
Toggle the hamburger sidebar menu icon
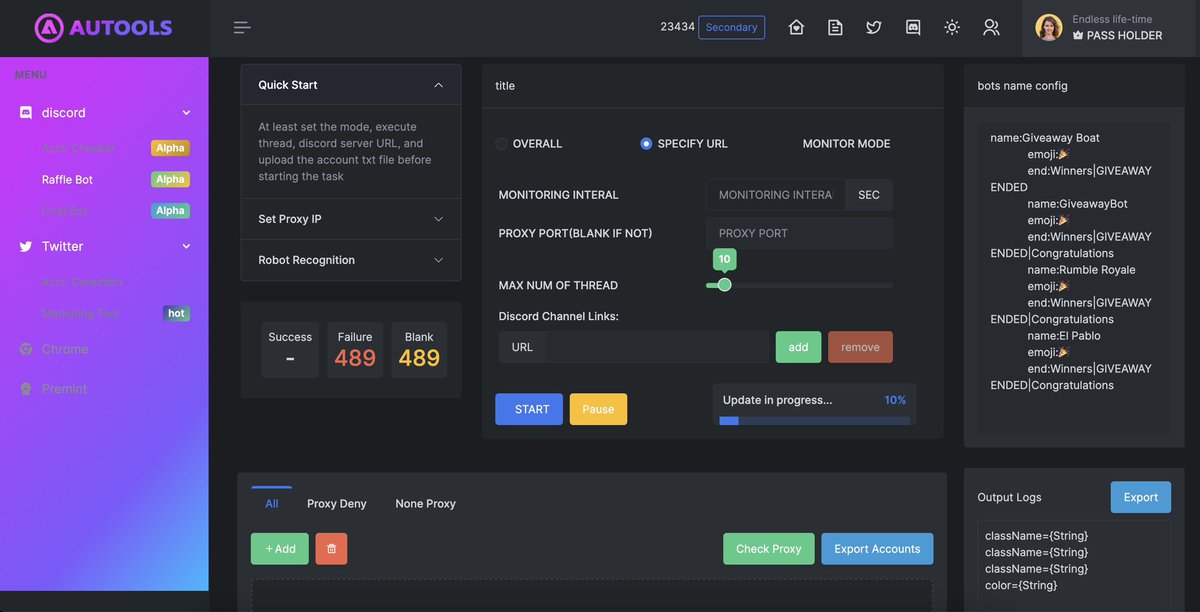[242, 27]
